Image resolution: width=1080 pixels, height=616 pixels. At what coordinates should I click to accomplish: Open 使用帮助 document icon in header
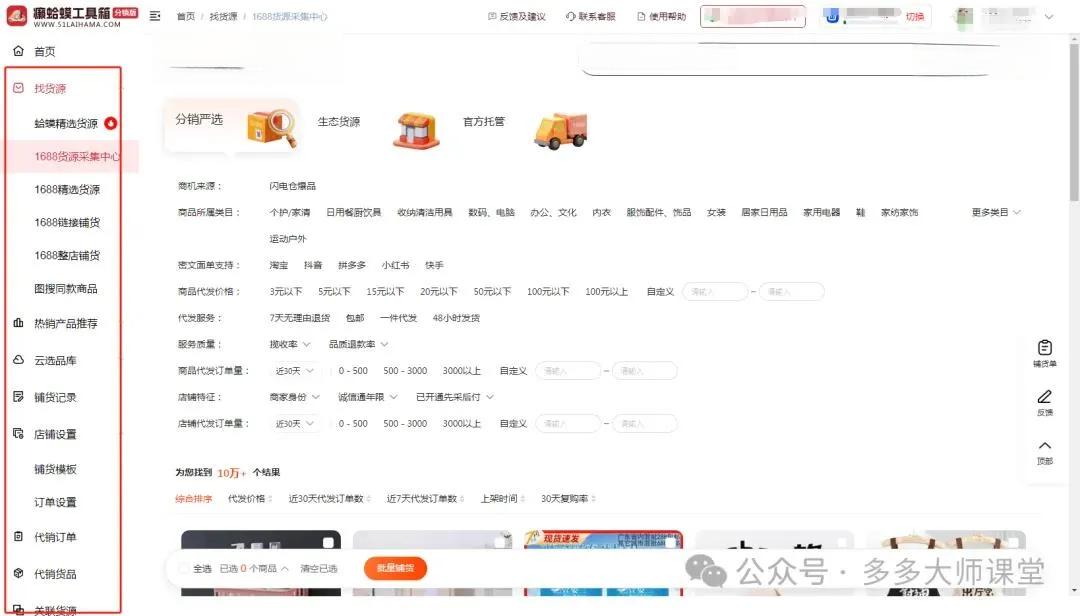pos(641,17)
